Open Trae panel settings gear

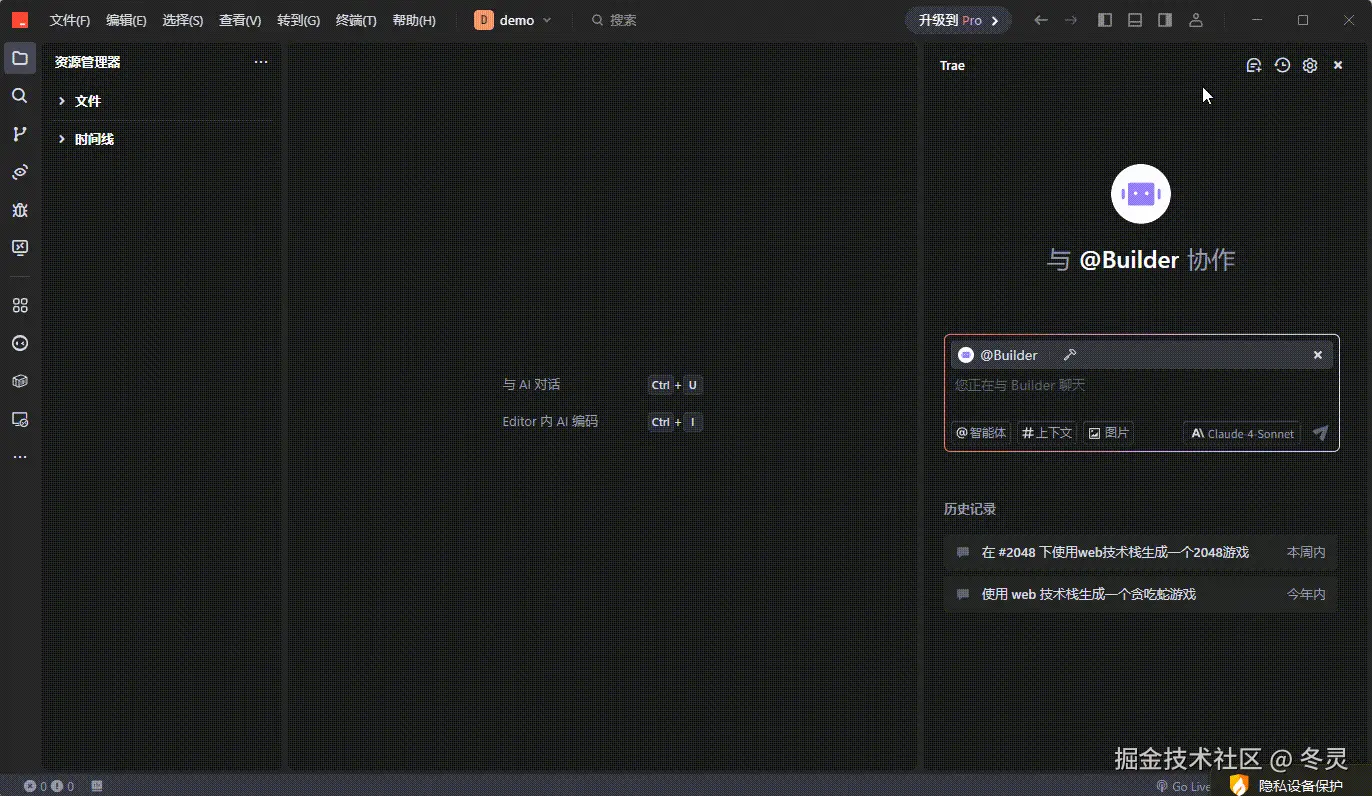click(1310, 65)
